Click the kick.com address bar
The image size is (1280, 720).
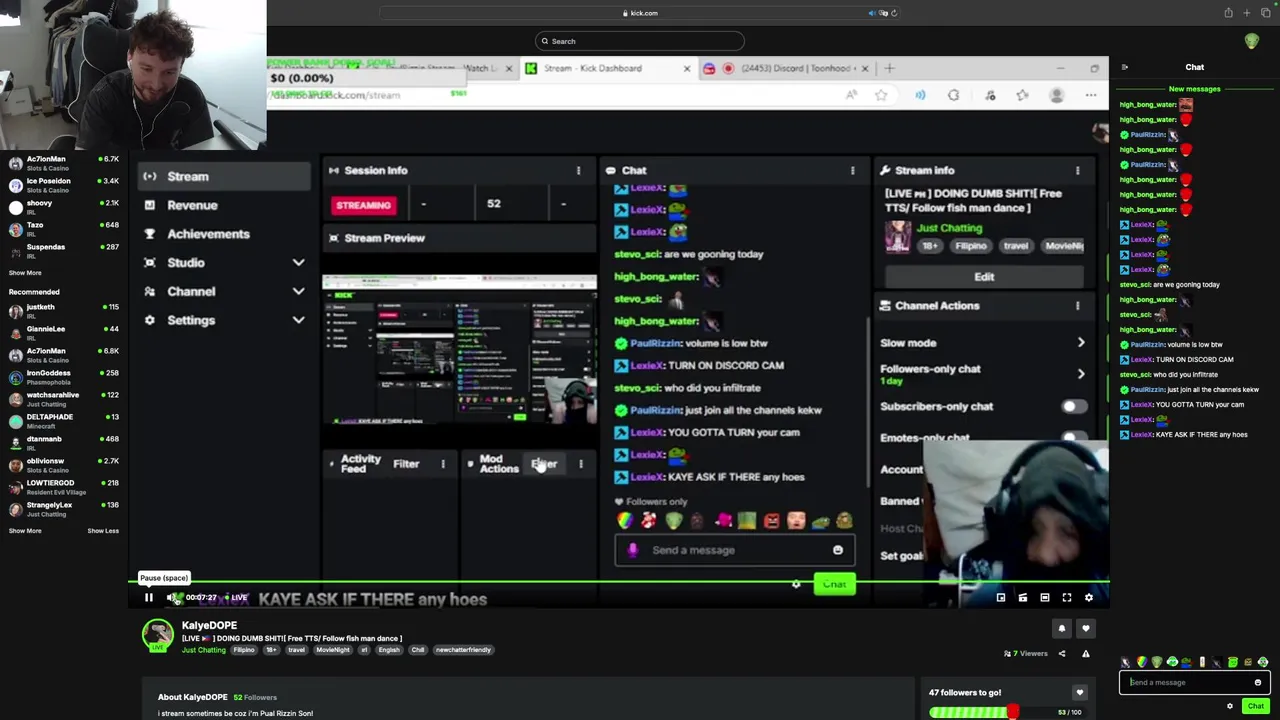pos(640,13)
